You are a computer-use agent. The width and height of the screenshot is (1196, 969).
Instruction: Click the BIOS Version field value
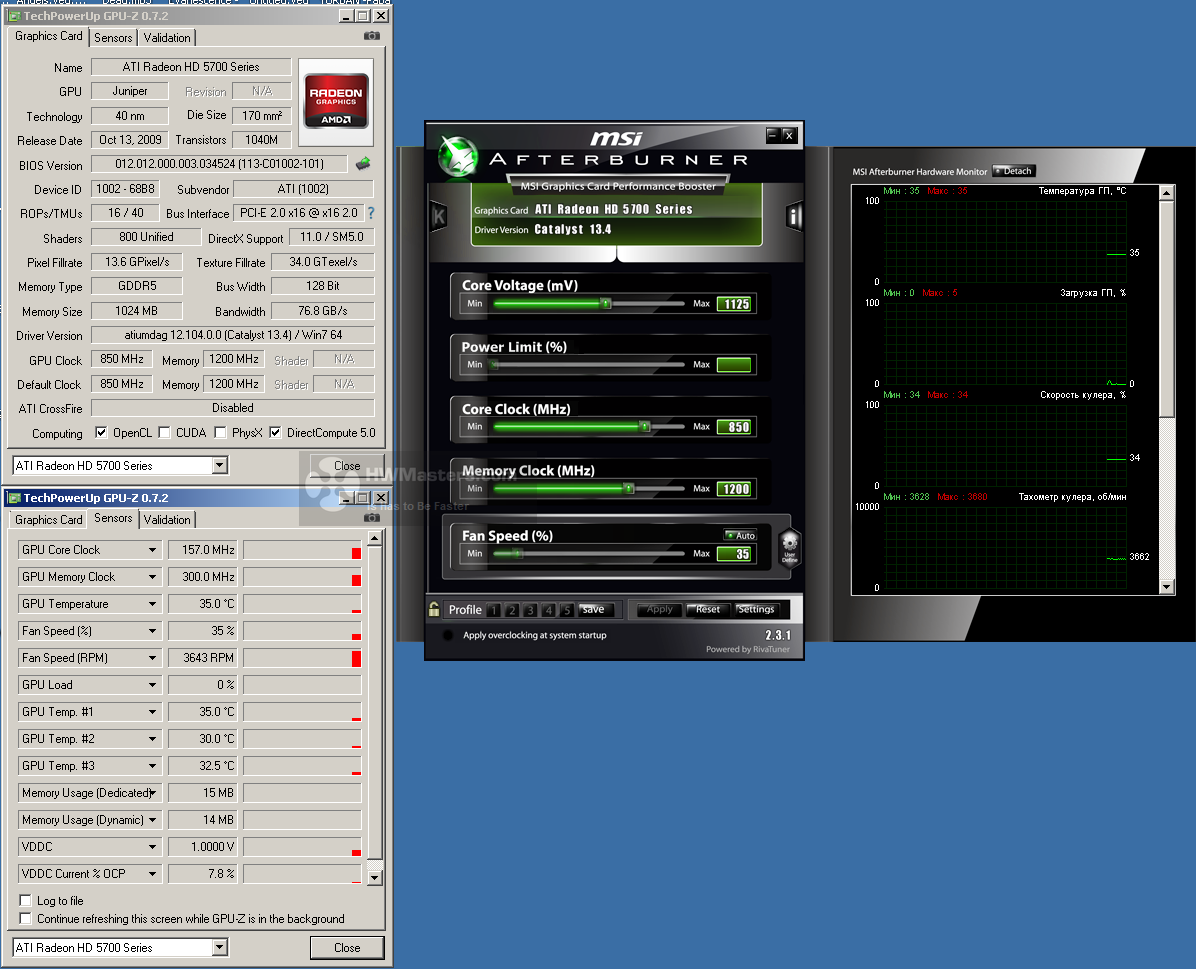click(220, 164)
